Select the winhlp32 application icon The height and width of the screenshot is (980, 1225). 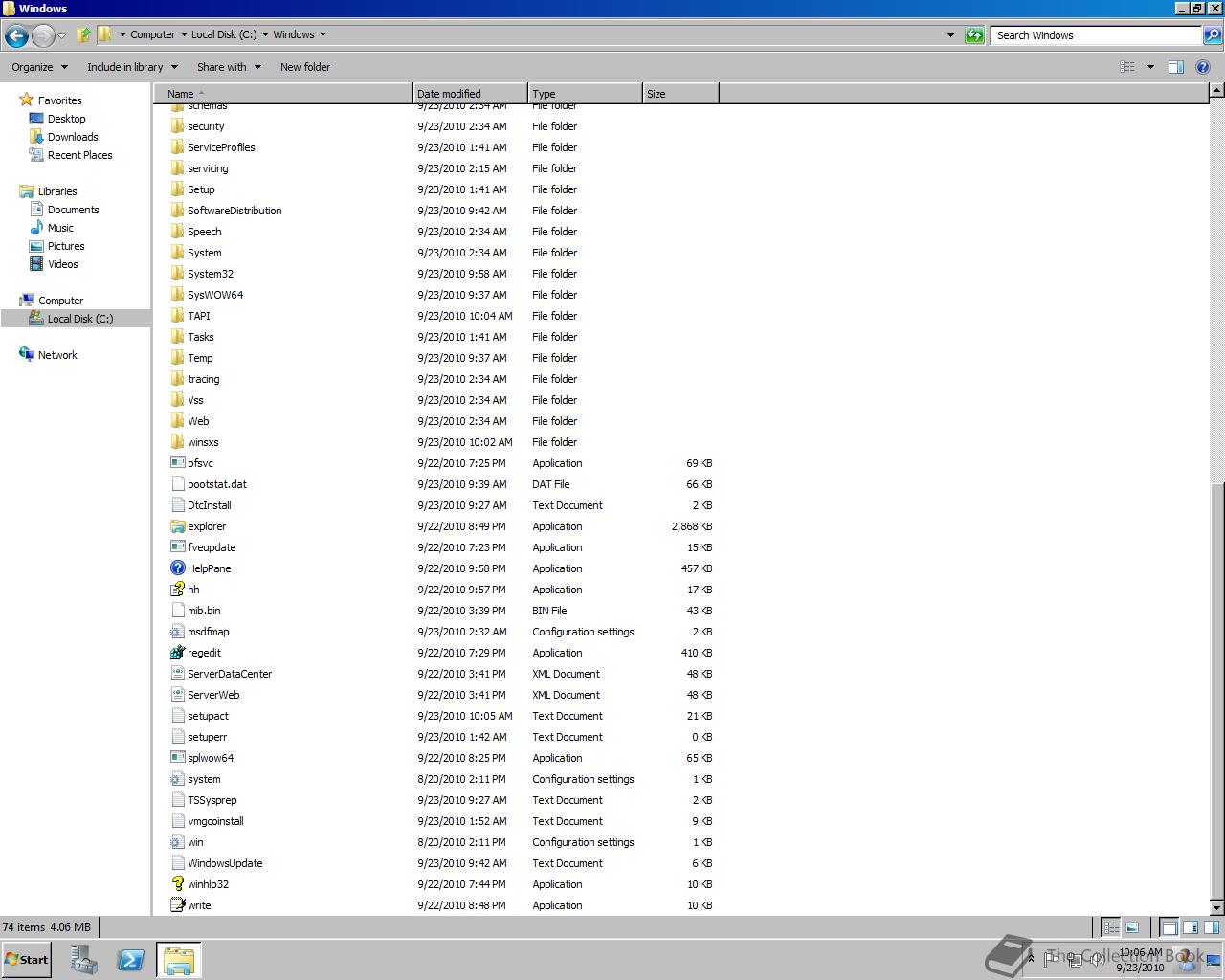[x=177, y=884]
